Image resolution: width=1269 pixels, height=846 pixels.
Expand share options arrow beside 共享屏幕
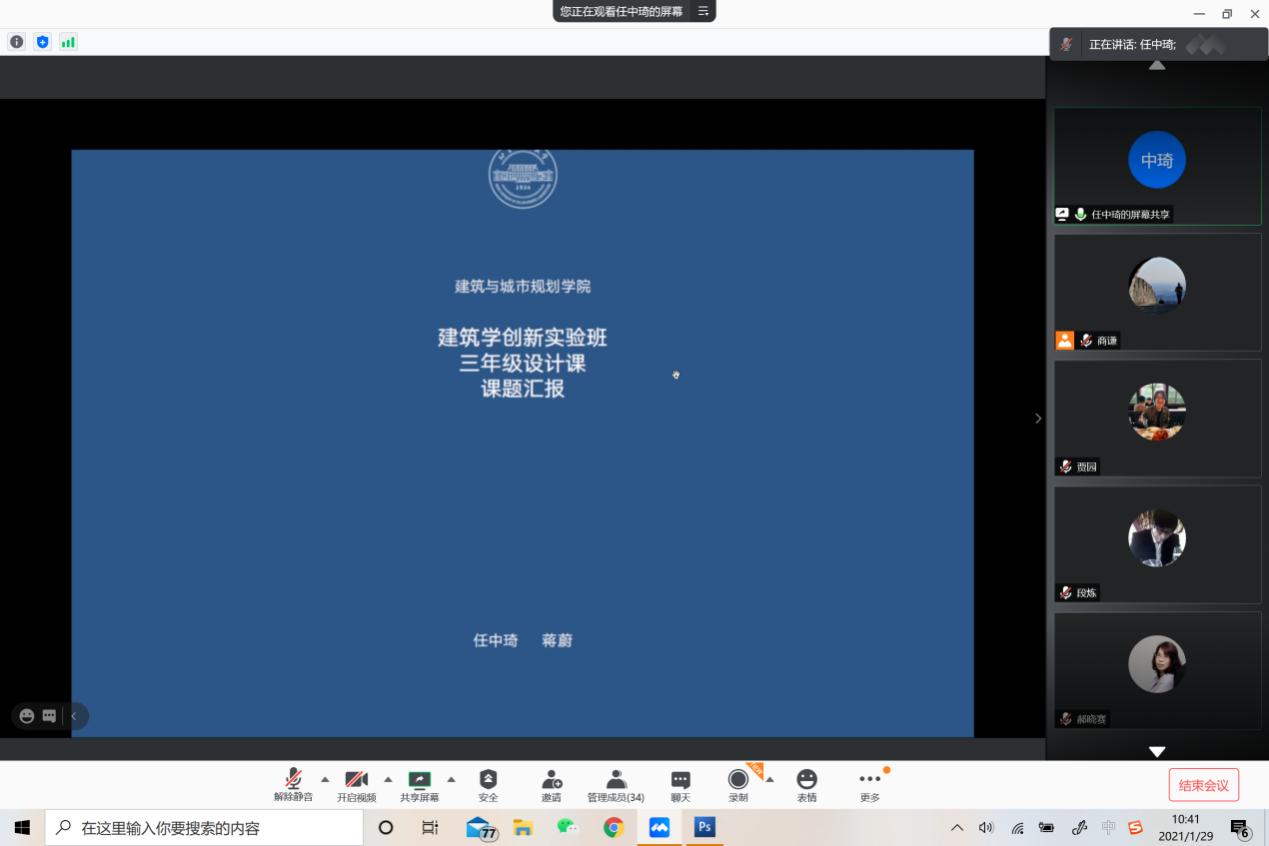[x=451, y=779]
